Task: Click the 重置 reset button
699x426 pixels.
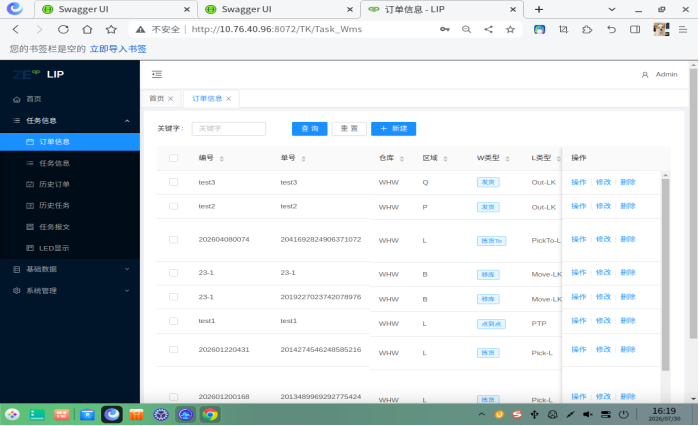Action: click(349, 129)
